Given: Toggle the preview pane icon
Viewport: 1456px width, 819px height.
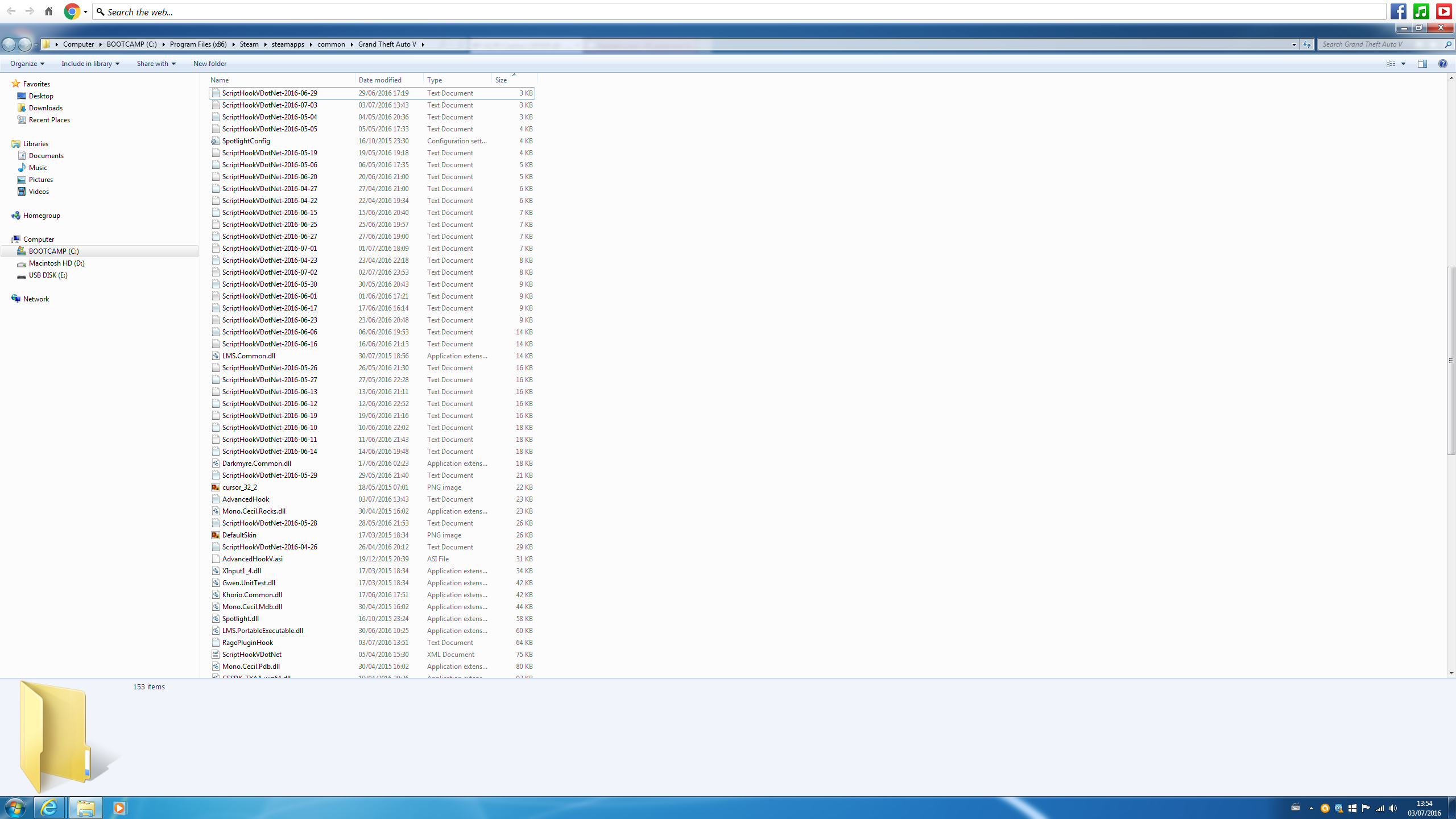Looking at the screenshot, I should pyautogui.click(x=1422, y=64).
